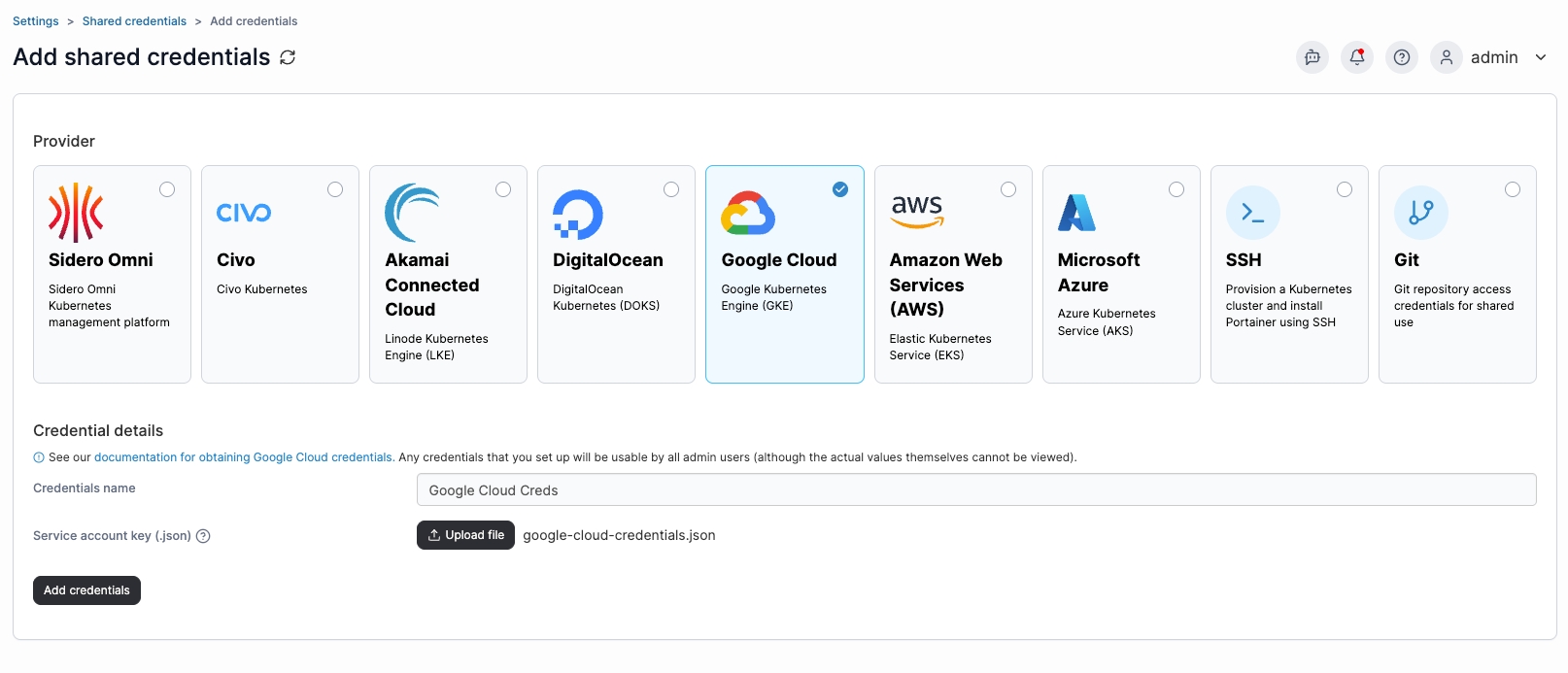
Task: Click the refresh icon beside page title
Action: click(x=288, y=57)
